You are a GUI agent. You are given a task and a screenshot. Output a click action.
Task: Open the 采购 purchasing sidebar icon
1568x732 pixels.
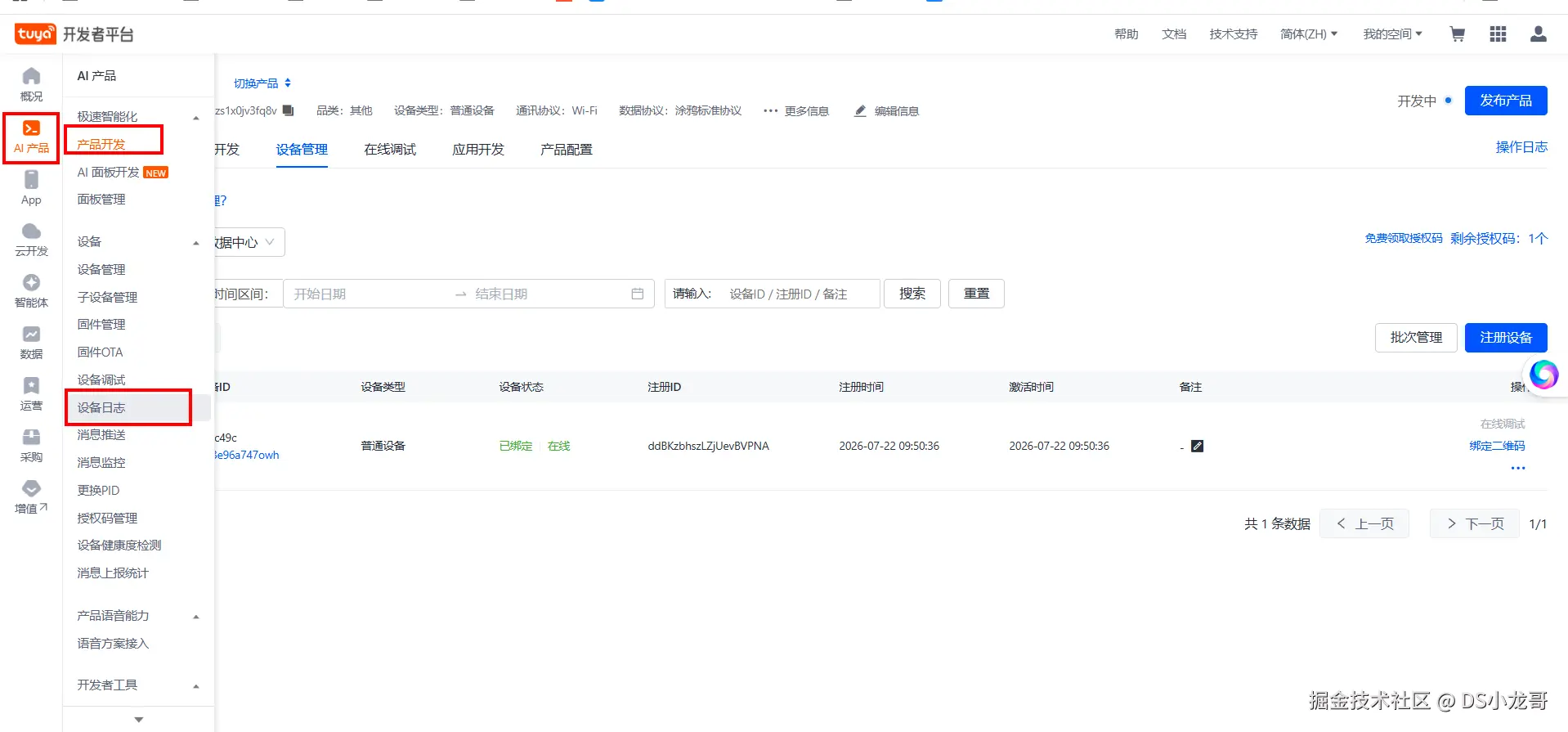point(31,446)
